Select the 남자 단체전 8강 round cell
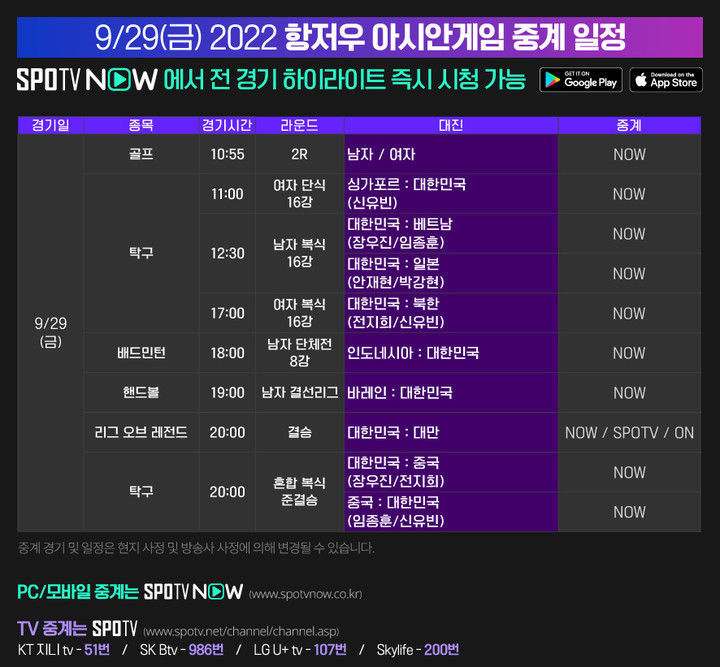Viewport: 720px width, 667px height. [x=299, y=353]
